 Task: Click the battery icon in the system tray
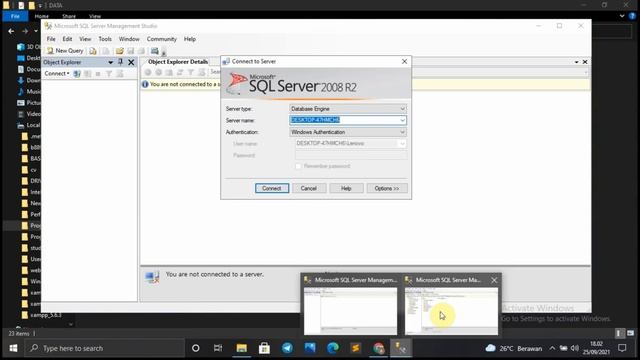[x=563, y=348]
